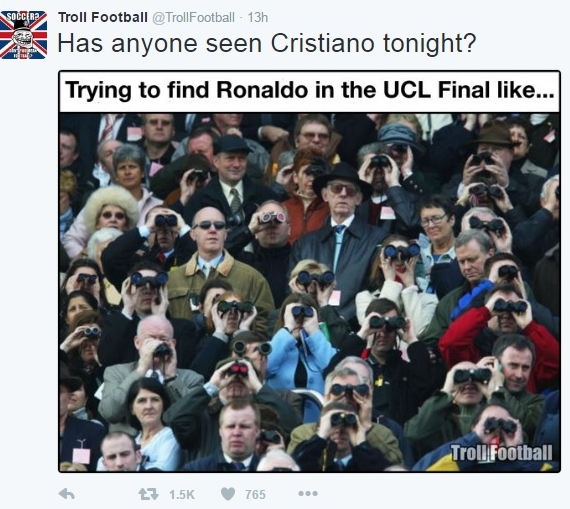Screen dimensions: 570x509
Task: Open the Troll Football Union Jack avatar
Action: [x=24, y=35]
